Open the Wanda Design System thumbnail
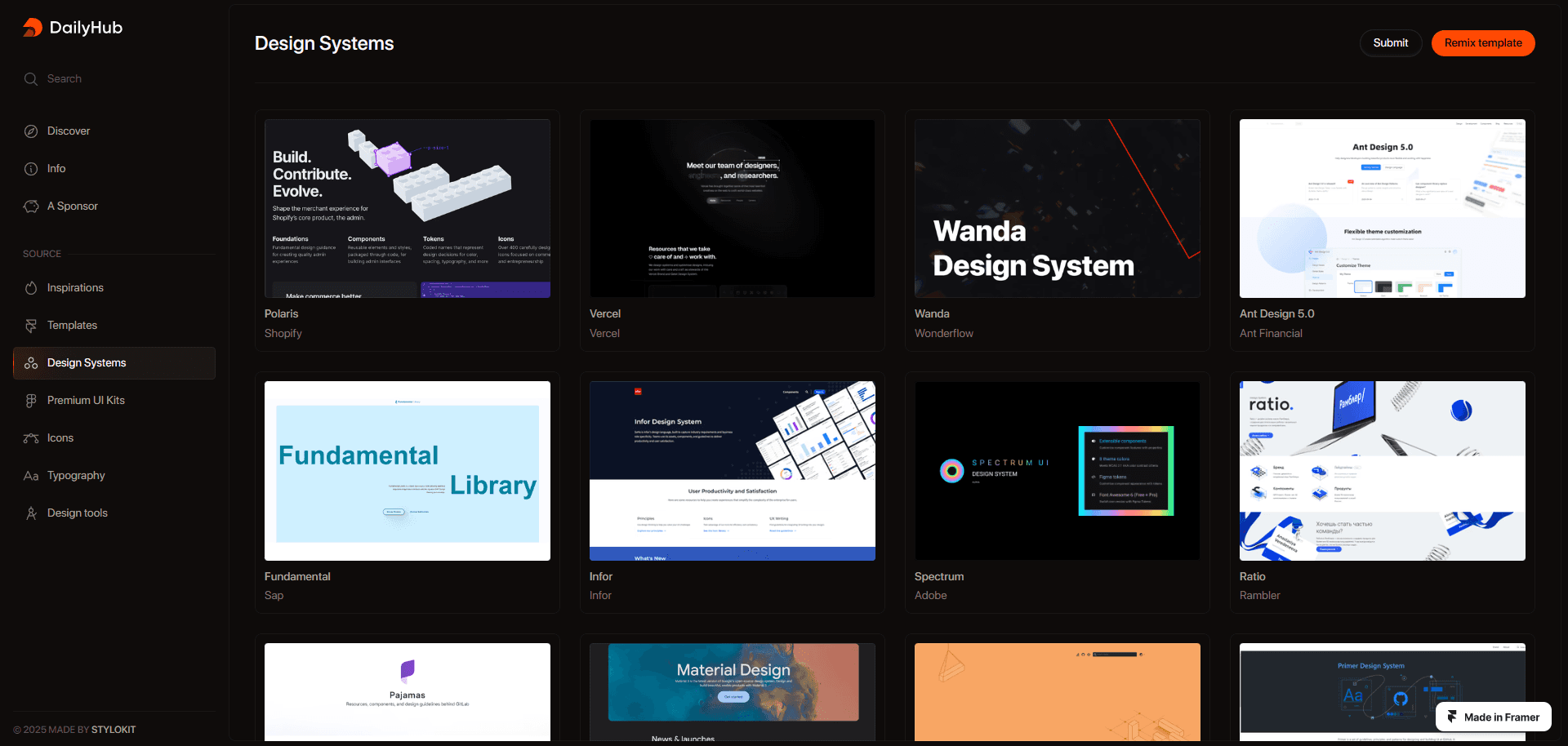 click(1058, 209)
